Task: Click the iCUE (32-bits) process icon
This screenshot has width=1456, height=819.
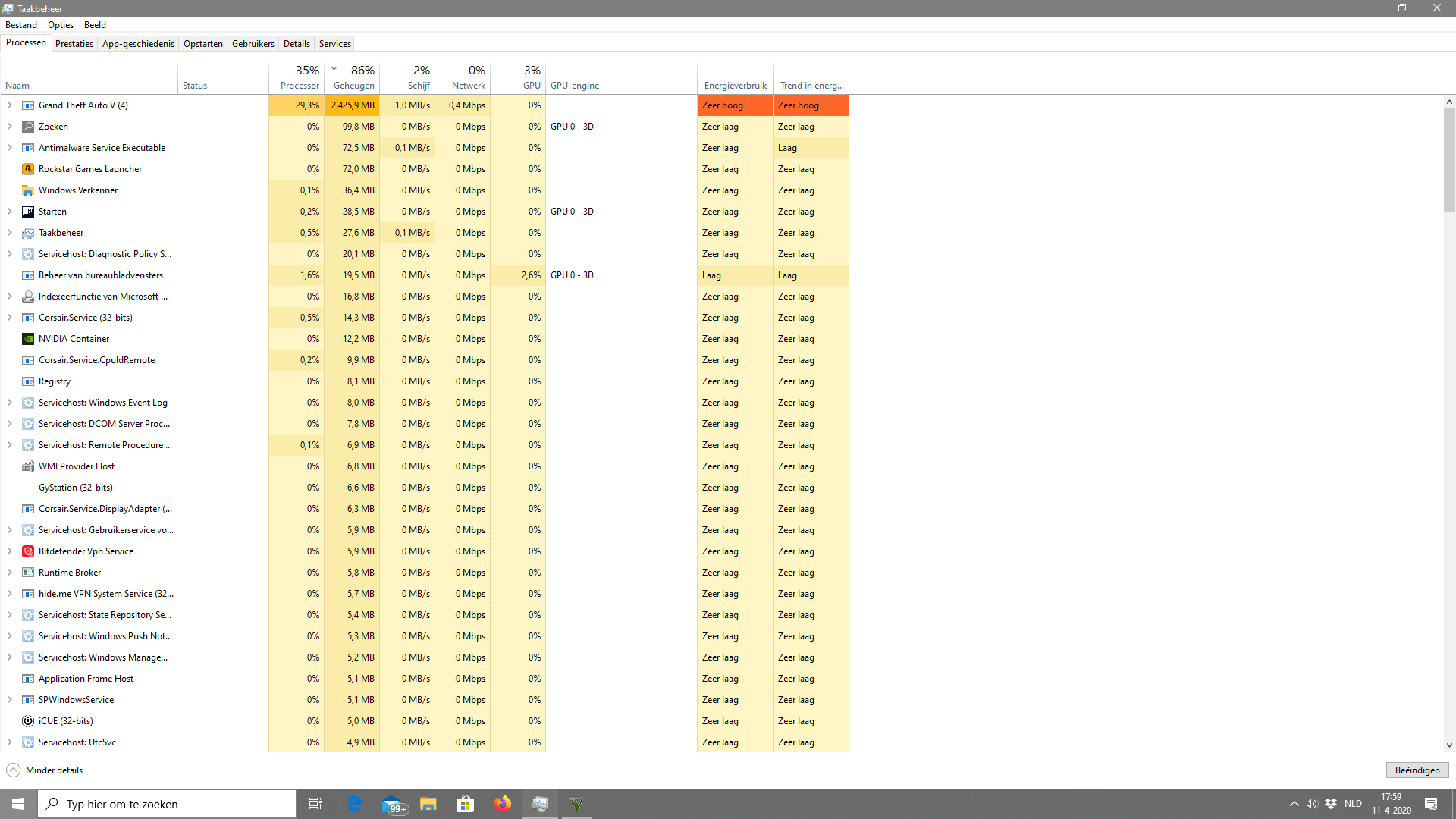Action: [28, 721]
